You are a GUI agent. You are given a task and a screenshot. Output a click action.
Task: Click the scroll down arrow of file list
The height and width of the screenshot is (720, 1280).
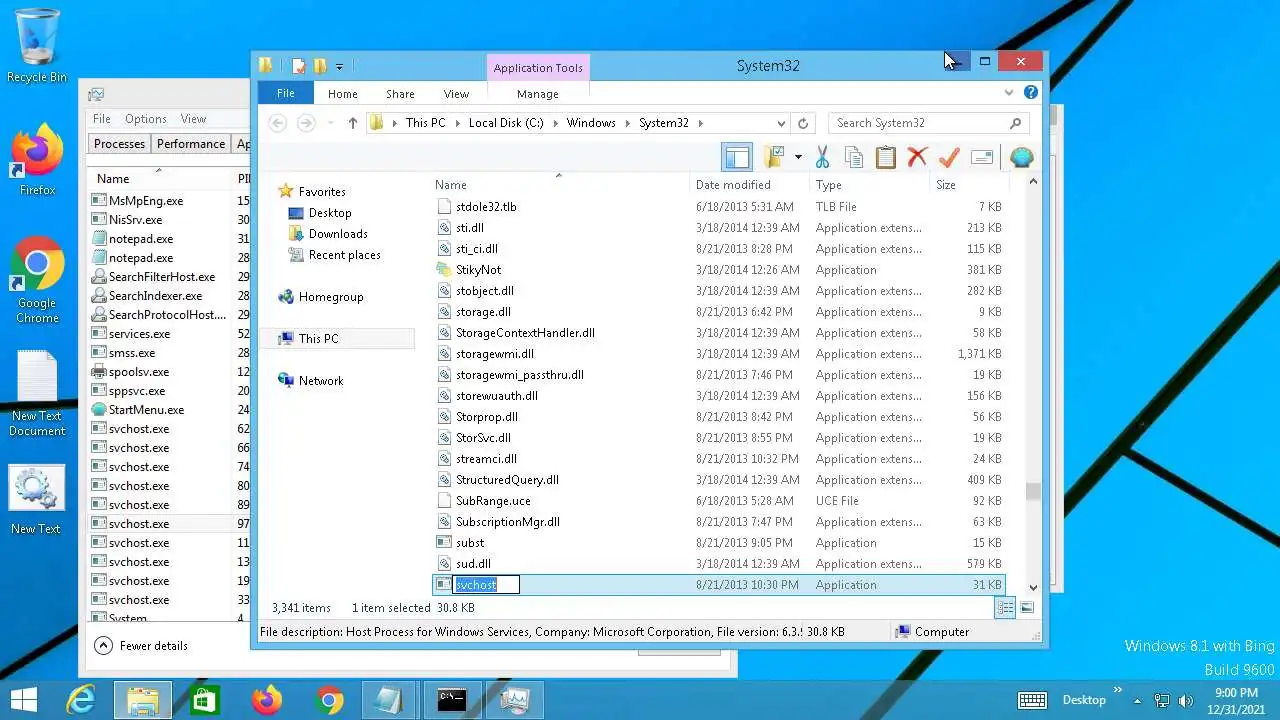(1033, 587)
